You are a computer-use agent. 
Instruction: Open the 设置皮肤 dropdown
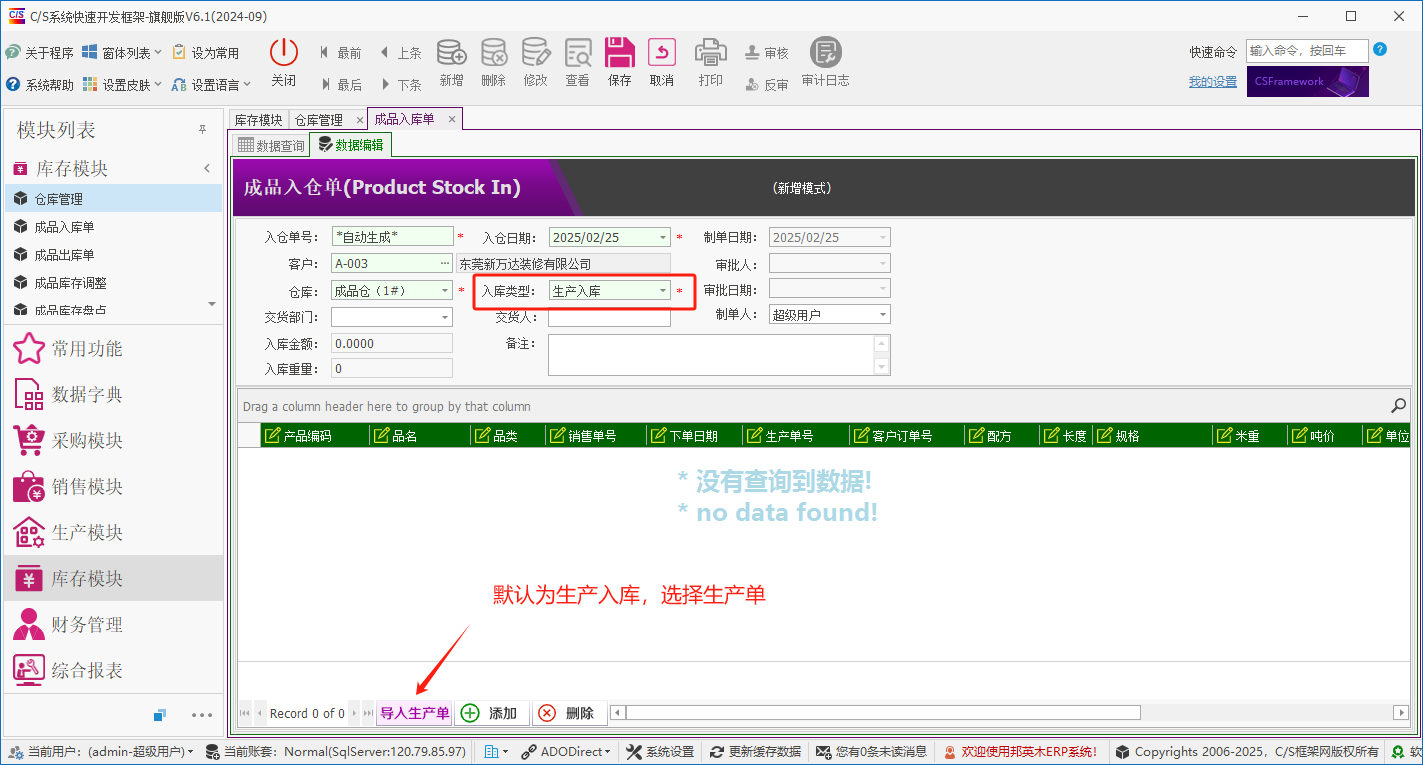pyautogui.click(x=123, y=85)
